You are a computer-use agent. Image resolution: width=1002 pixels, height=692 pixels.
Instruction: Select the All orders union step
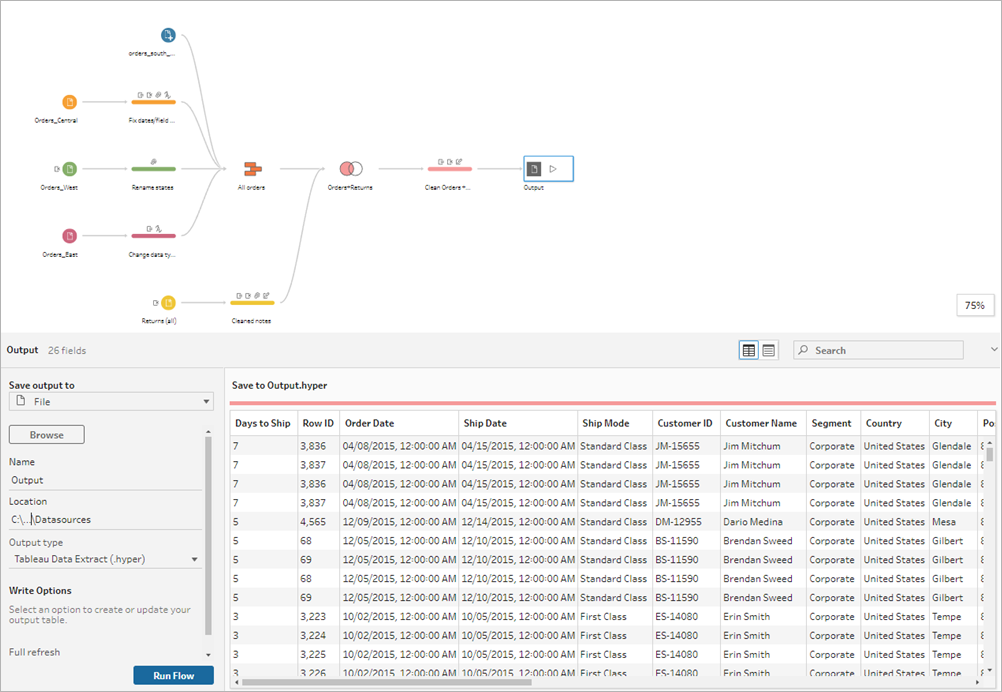(x=253, y=169)
